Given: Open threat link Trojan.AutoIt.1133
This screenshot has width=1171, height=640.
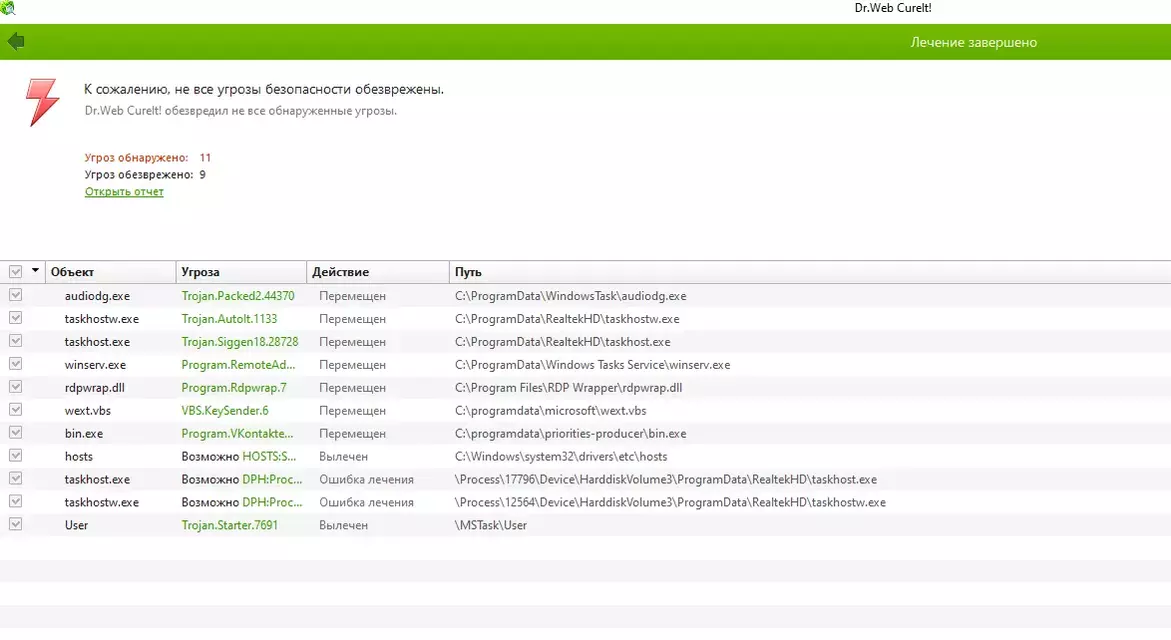Looking at the screenshot, I should click(x=229, y=319).
